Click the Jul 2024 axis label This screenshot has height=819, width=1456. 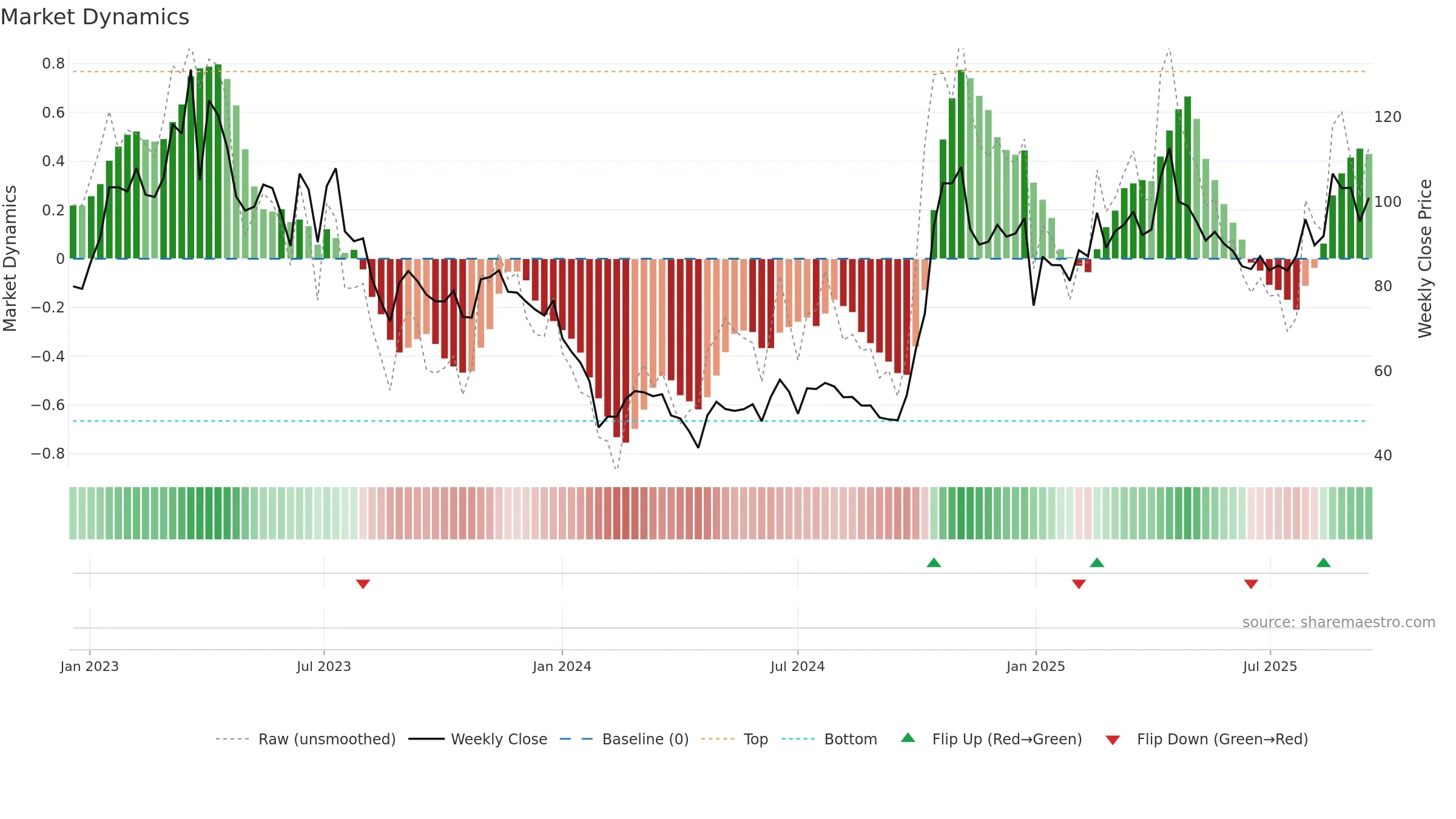798,666
